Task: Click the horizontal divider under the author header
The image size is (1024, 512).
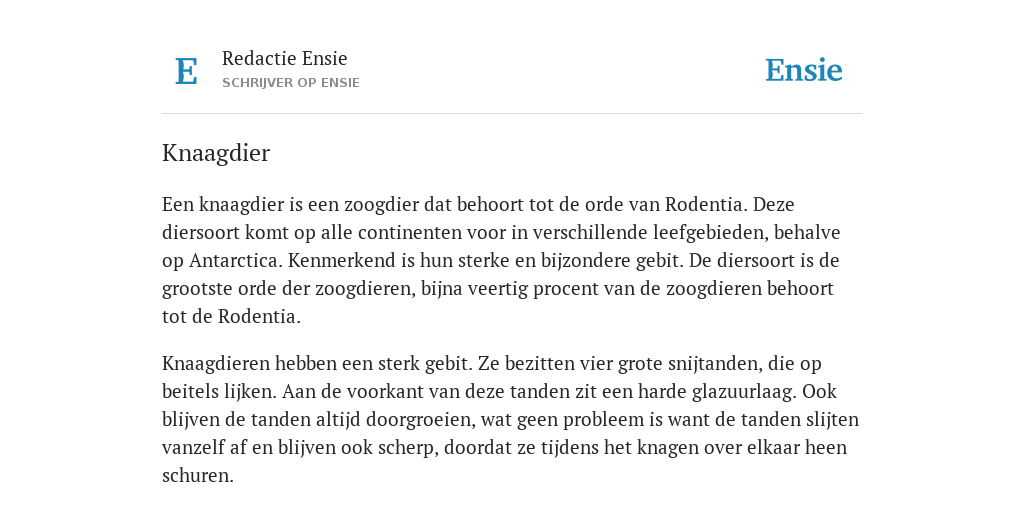Action: tap(511, 114)
